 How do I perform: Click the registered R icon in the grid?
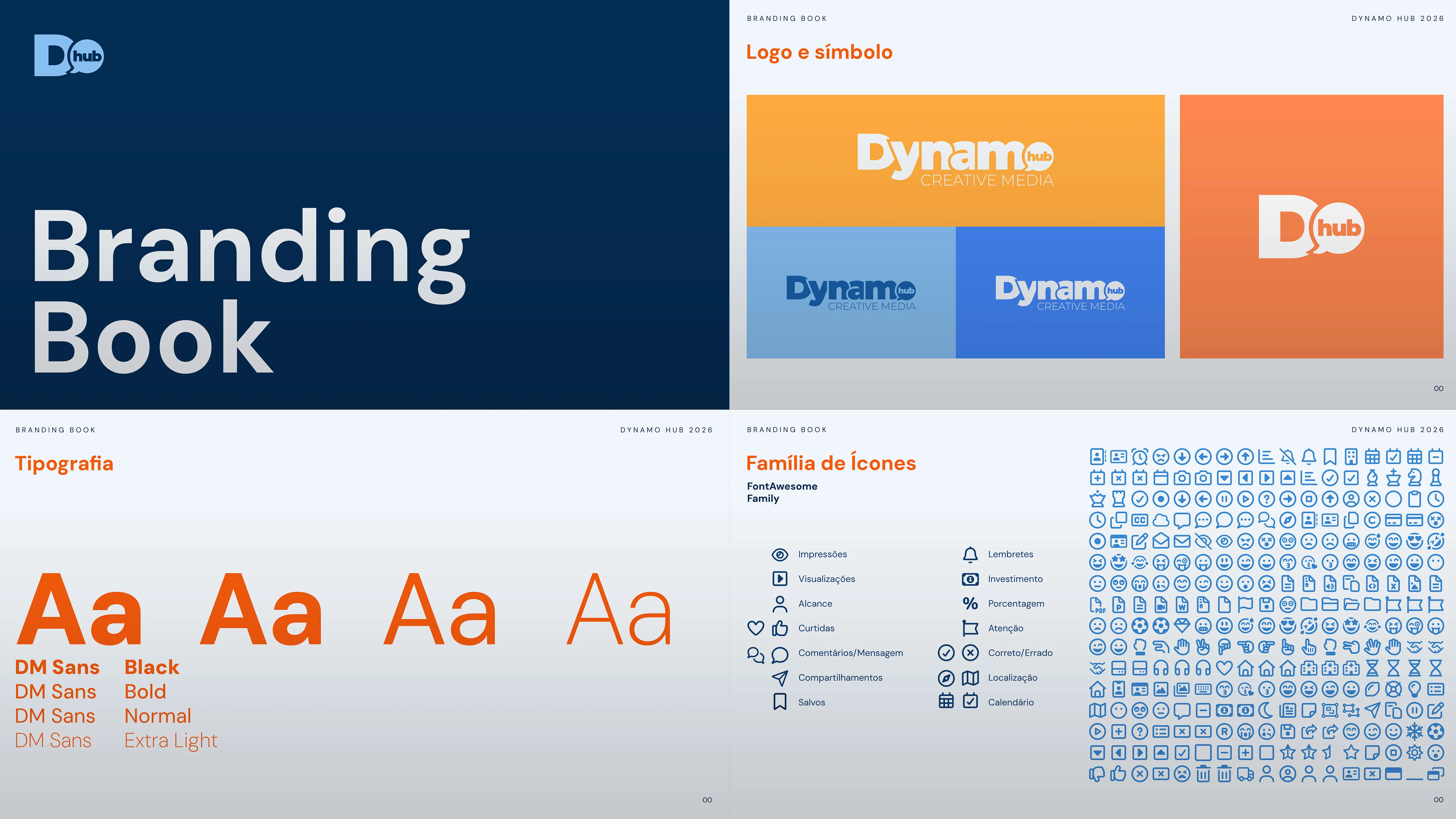point(1224,731)
